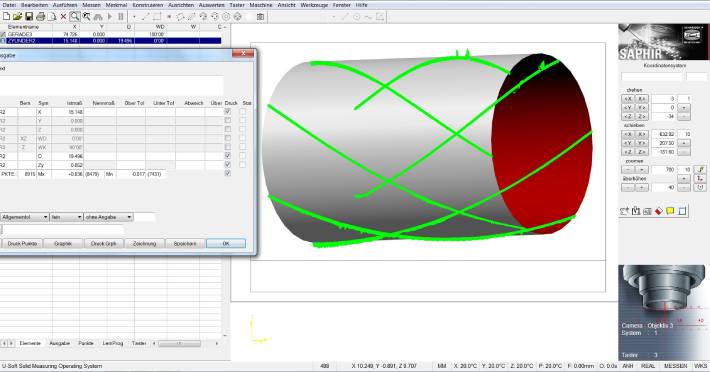The height and width of the screenshot is (372, 710).
Task: Toggle Stat checkbox for X row
Action: (x=243, y=111)
